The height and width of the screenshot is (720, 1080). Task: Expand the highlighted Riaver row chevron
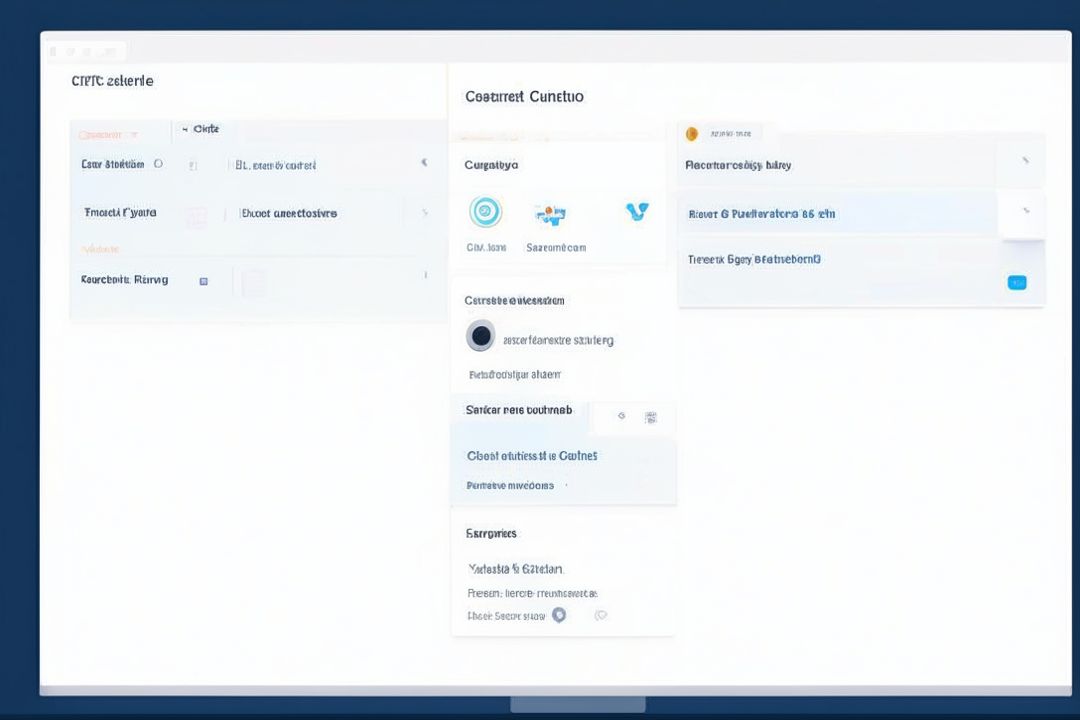click(1025, 211)
